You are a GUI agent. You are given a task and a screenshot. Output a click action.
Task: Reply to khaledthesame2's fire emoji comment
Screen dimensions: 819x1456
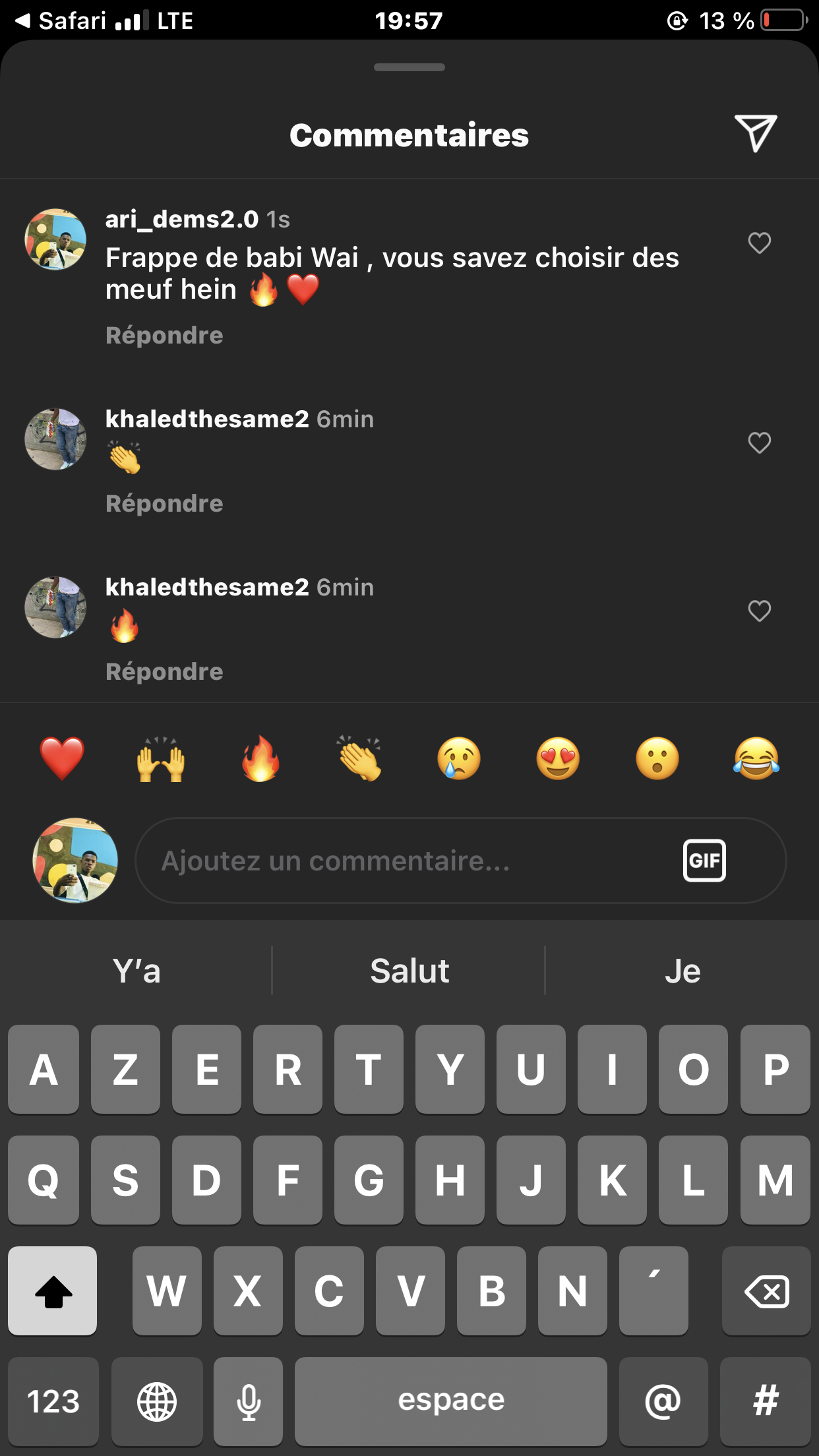click(x=164, y=672)
